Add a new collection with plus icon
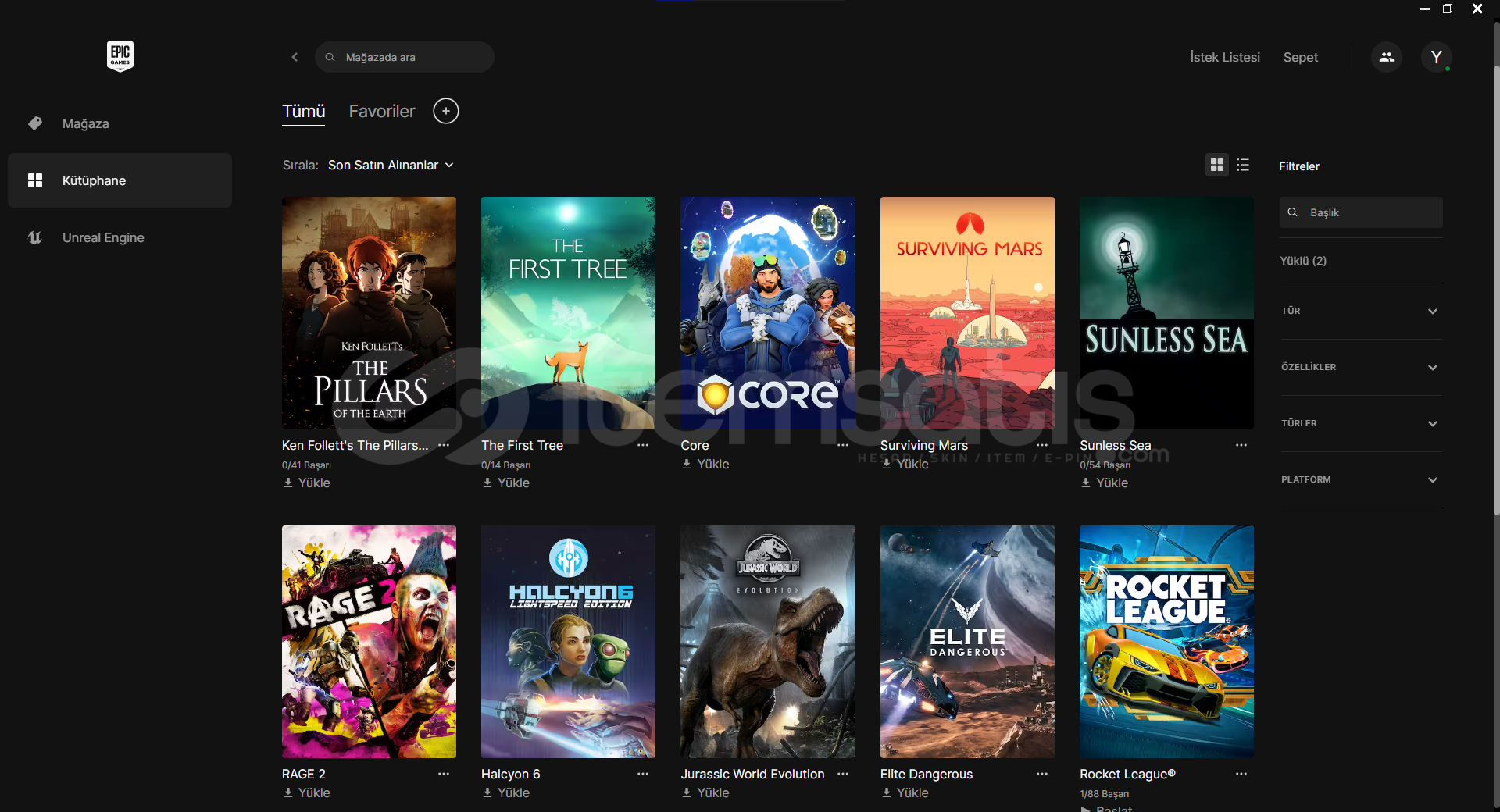This screenshot has height=812, width=1500. [446, 111]
